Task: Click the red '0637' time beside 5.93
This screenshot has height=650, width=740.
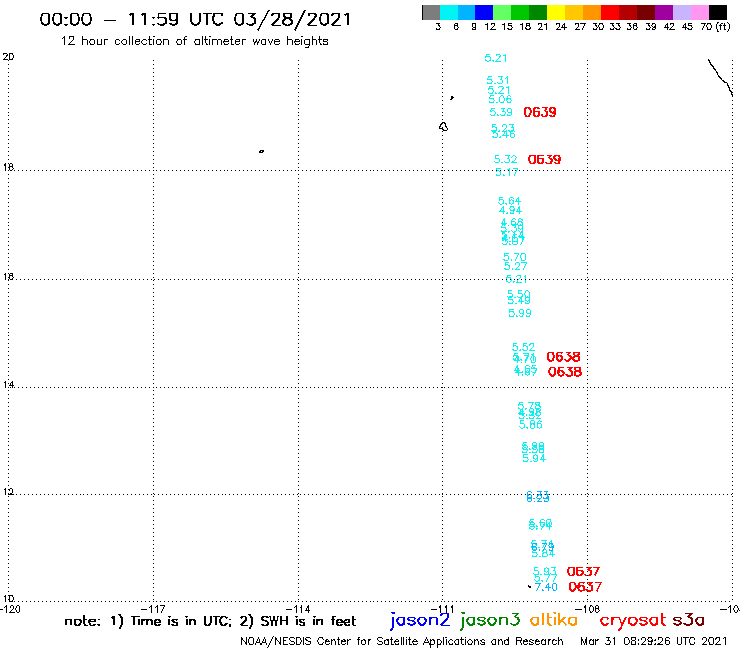Action: [x=583, y=572]
